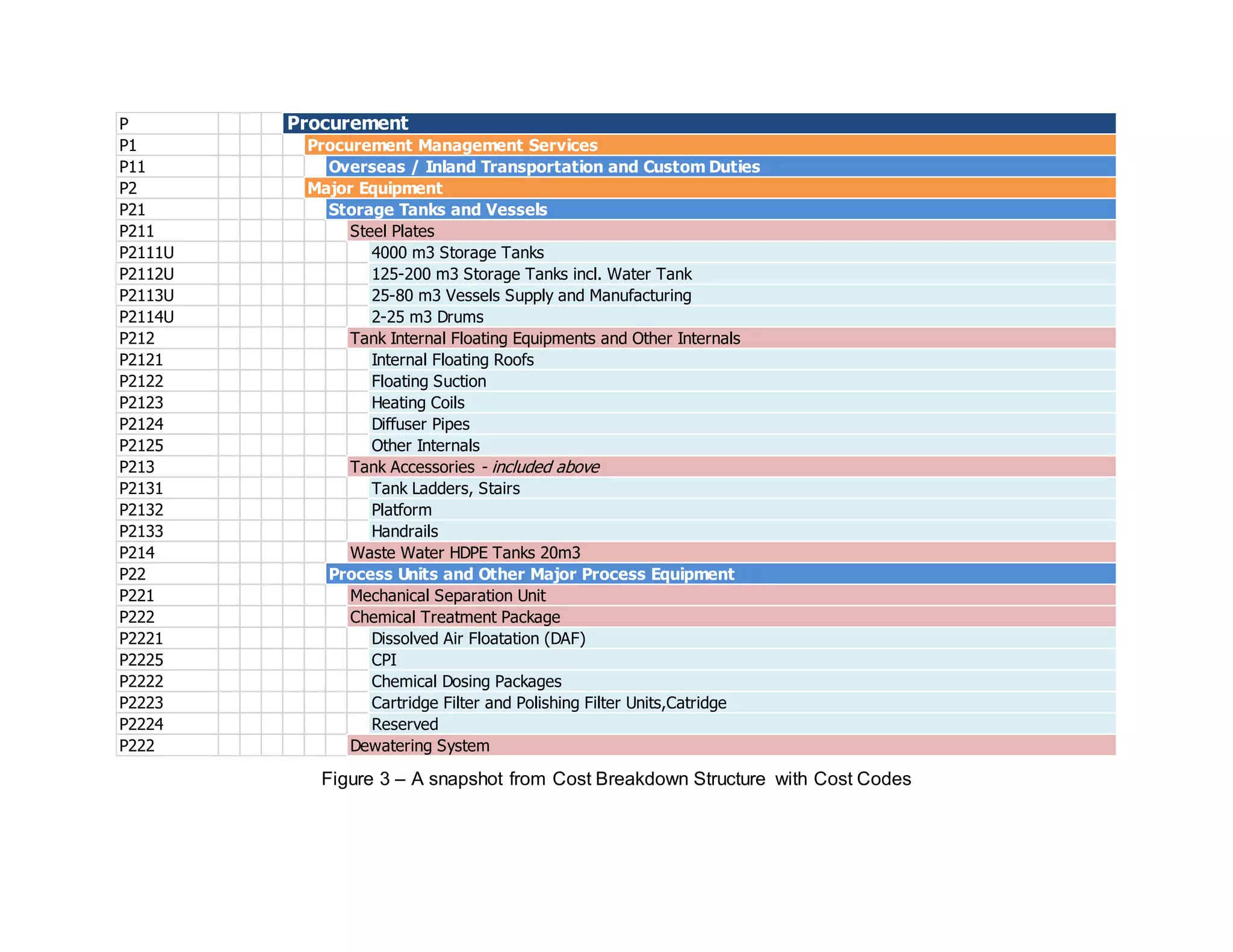Select the 4000 m3 Storage Tanks entry
Image resolution: width=1233 pixels, height=952 pixels.
pyautogui.click(x=742, y=252)
